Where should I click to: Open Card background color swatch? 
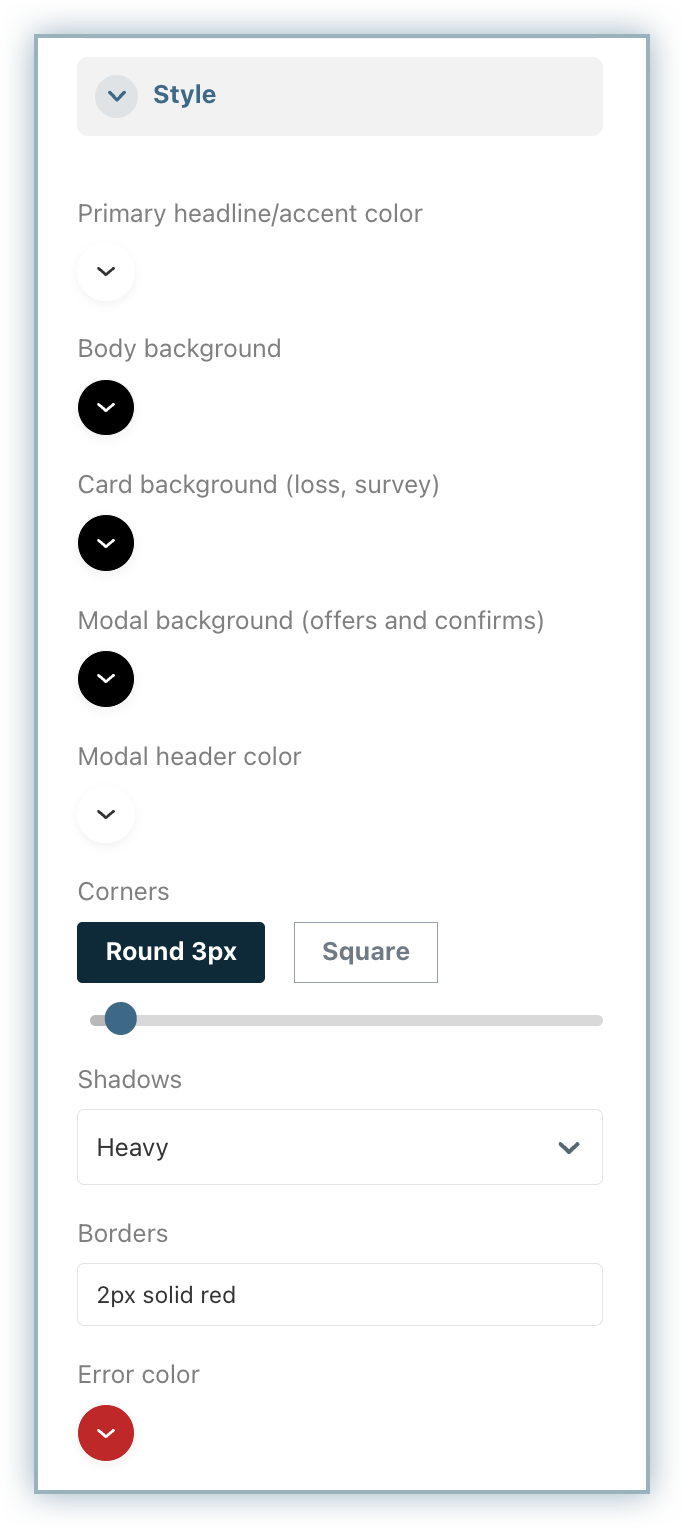pos(106,543)
